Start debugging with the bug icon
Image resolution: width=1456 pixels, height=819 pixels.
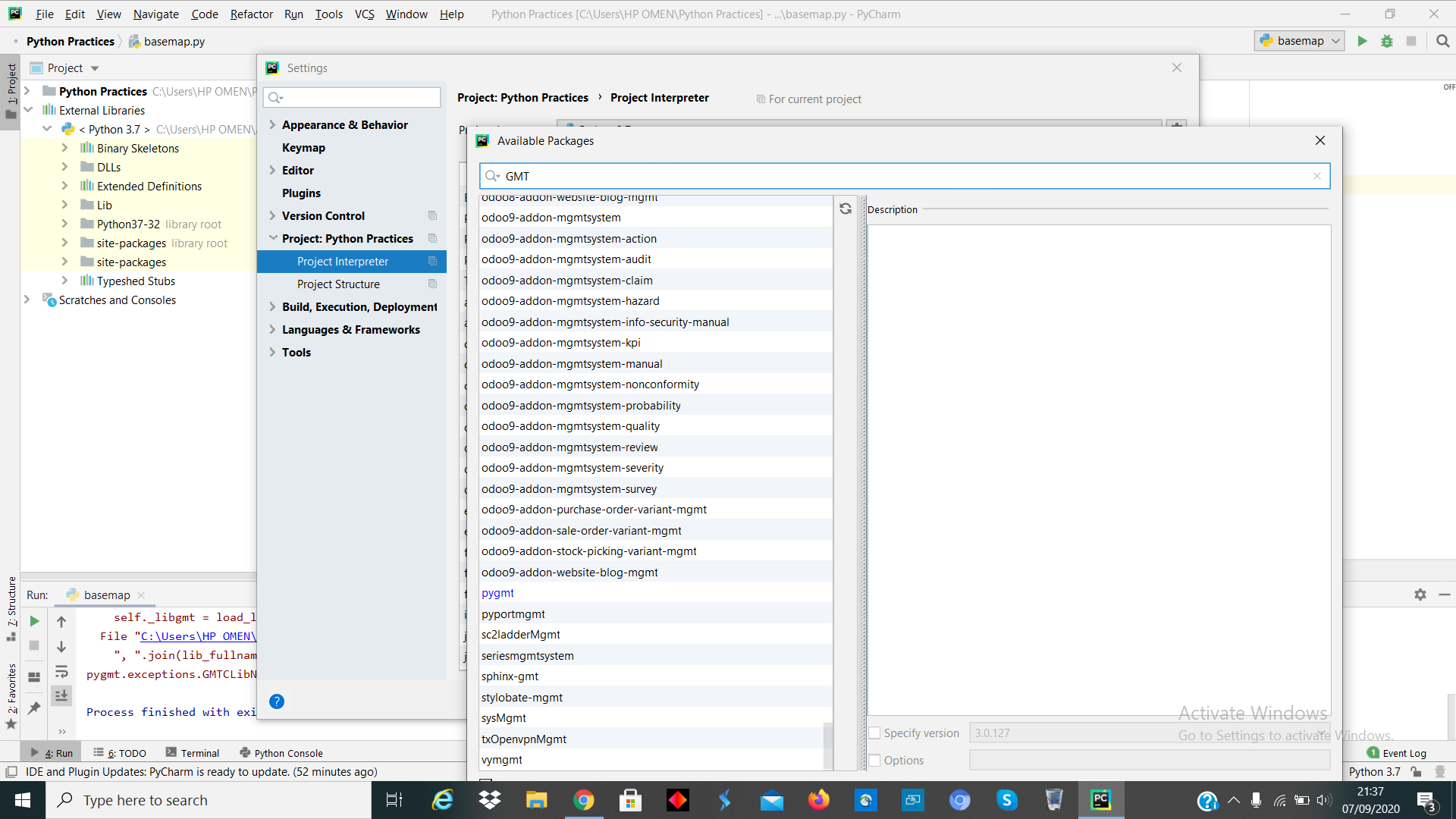click(x=1387, y=41)
